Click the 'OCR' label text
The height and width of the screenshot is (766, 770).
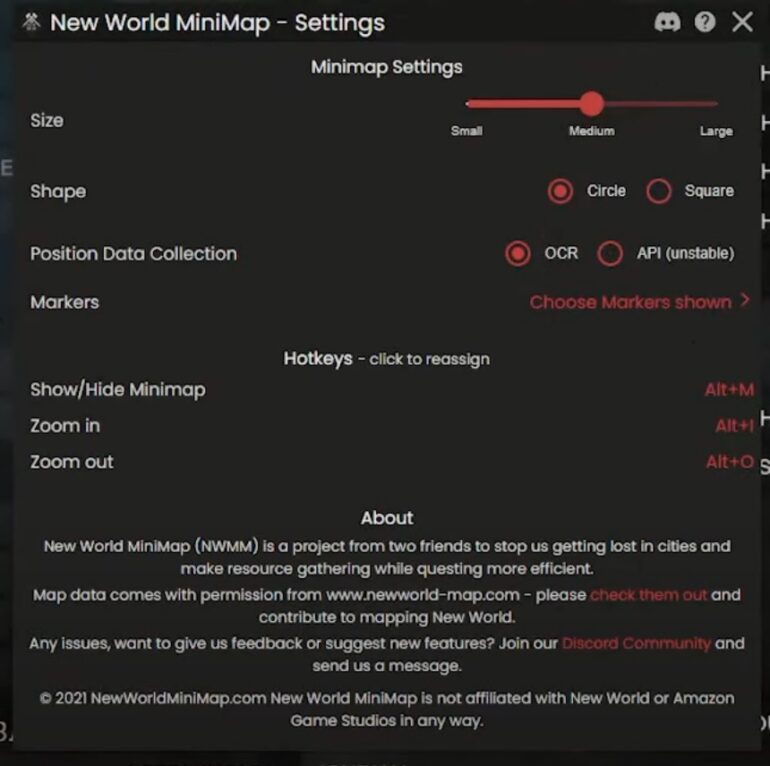coord(561,253)
